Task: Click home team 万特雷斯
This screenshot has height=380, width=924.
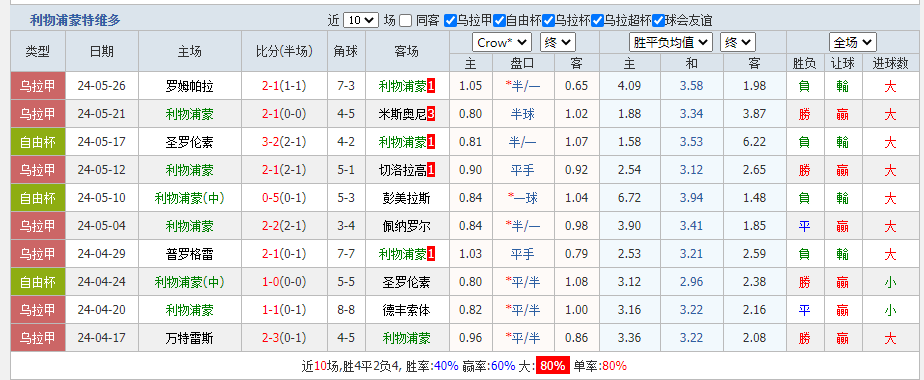Action: point(190,338)
